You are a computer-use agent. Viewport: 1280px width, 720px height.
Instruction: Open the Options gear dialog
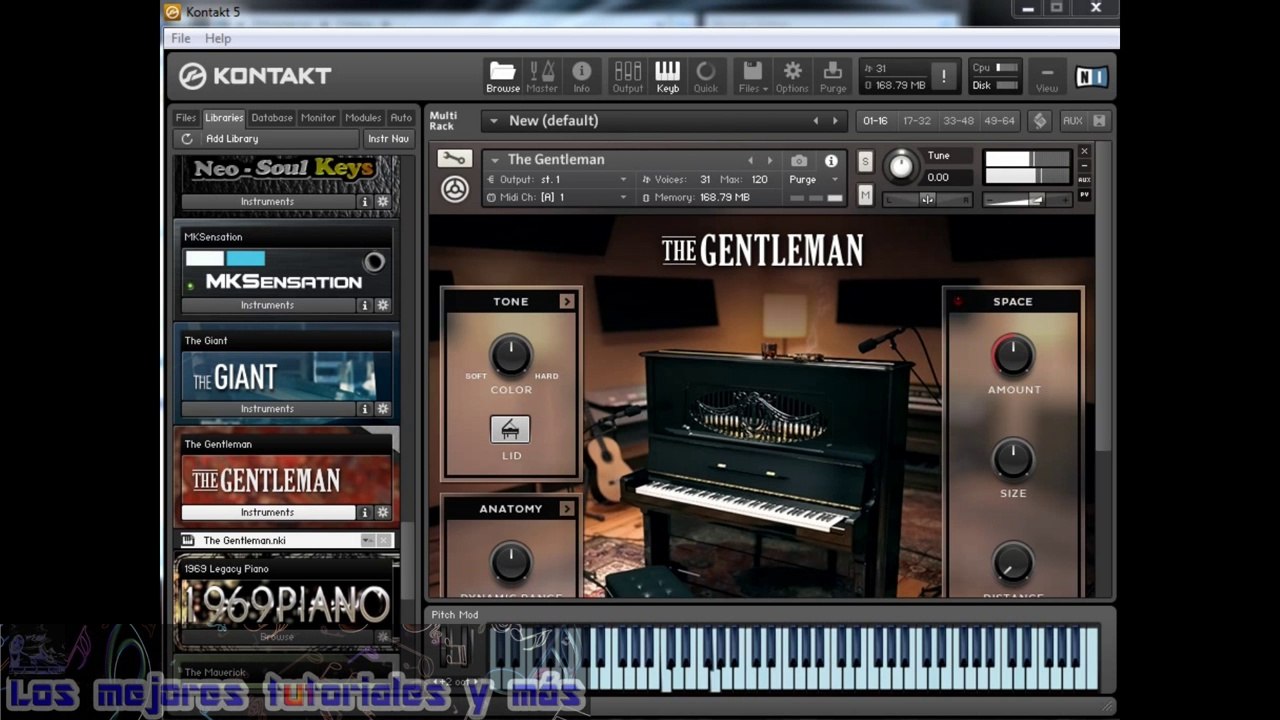coord(792,76)
